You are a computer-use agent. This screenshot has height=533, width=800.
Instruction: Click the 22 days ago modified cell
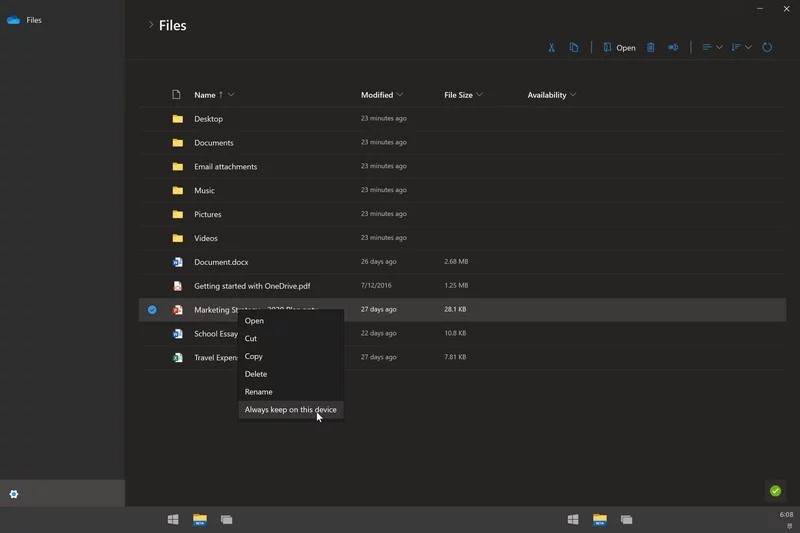tap(379, 333)
